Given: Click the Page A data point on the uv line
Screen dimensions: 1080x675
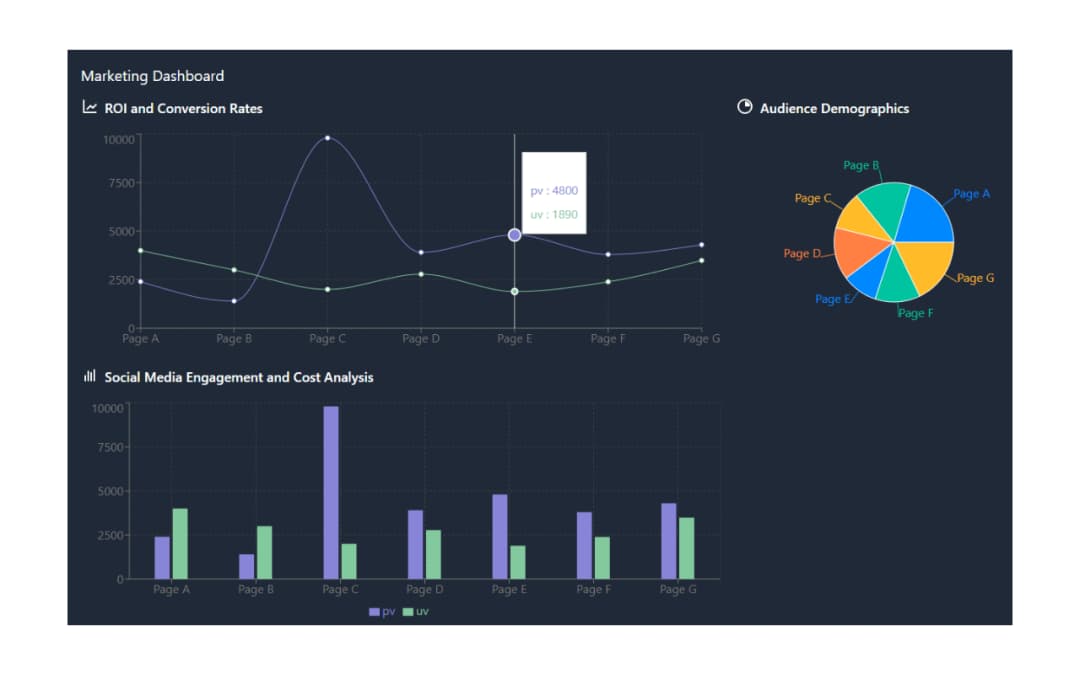Looking at the screenshot, I should tap(140, 252).
